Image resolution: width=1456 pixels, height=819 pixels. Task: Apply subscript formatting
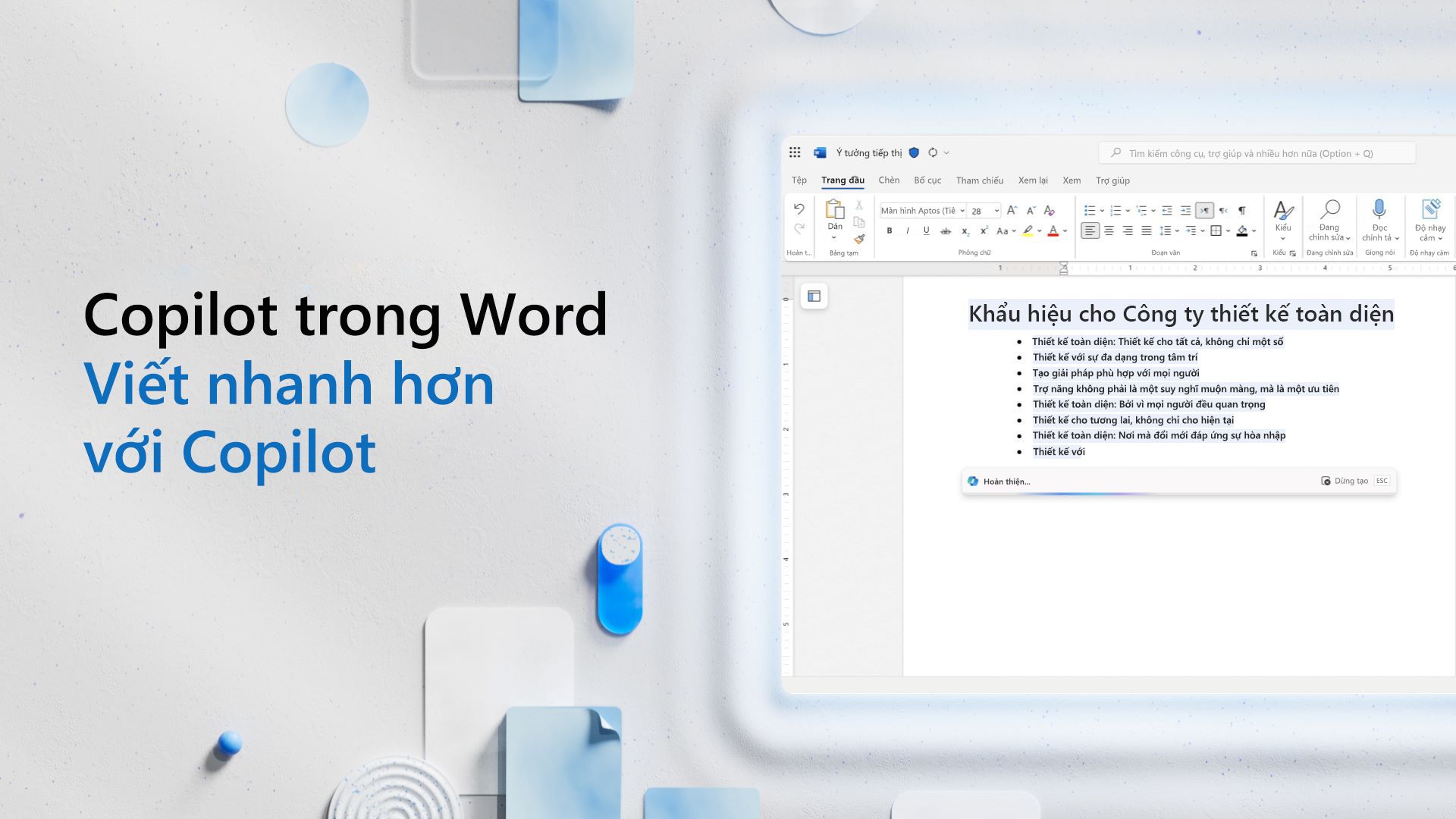(965, 231)
